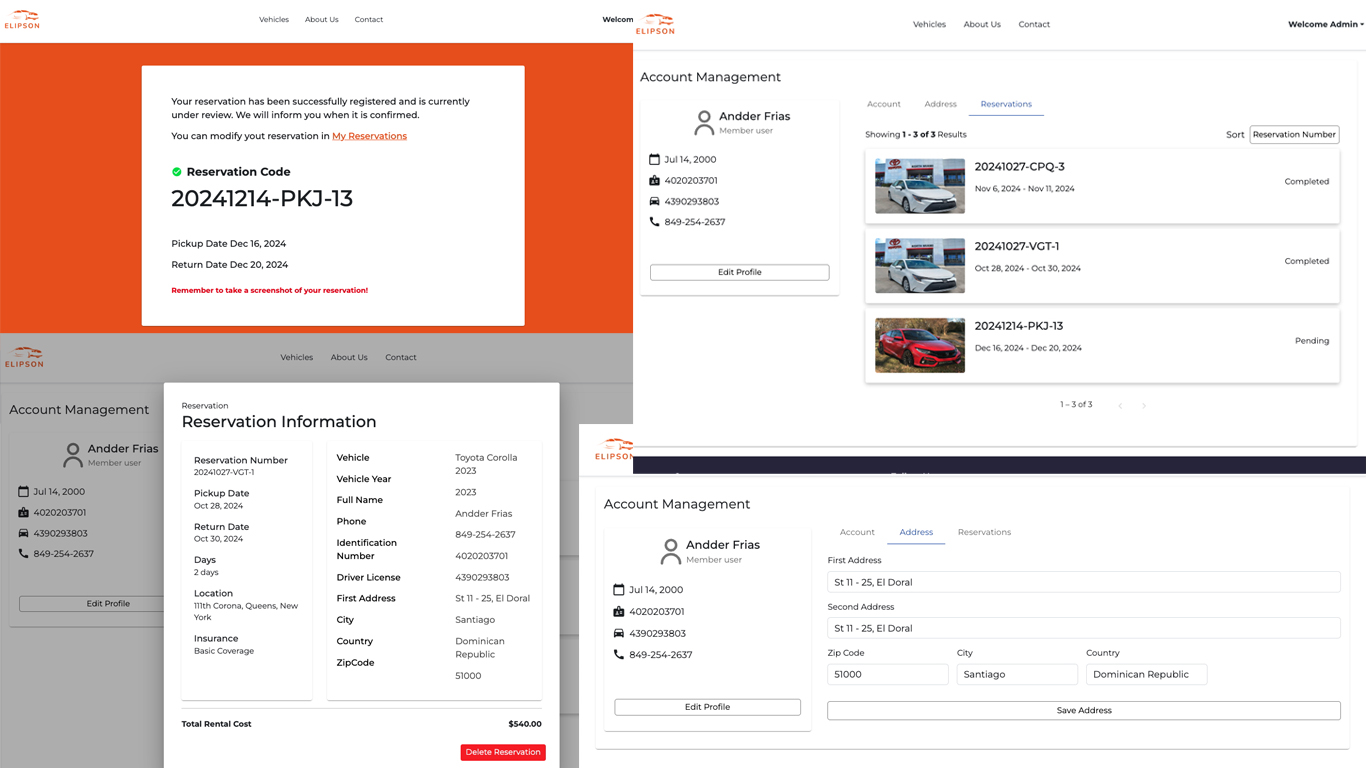
Task: Switch to Account tab on the address form page
Action: click(x=857, y=532)
